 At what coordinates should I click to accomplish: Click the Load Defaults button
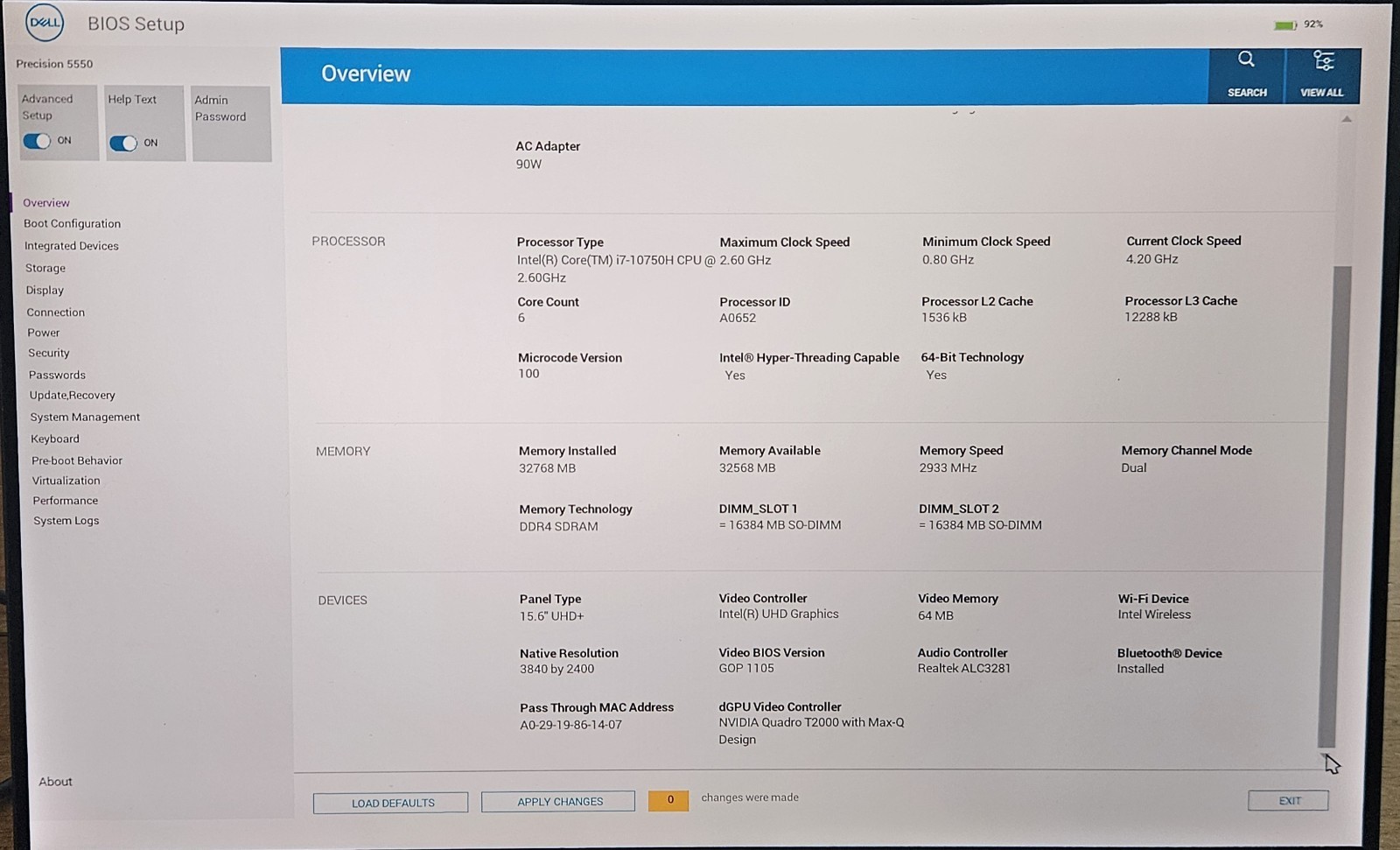(391, 803)
